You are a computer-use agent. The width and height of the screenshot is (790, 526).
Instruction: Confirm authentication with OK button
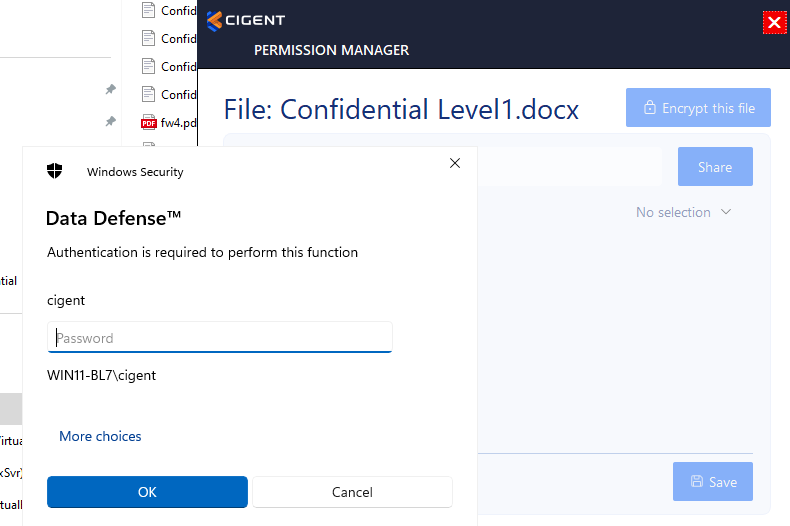tap(147, 492)
